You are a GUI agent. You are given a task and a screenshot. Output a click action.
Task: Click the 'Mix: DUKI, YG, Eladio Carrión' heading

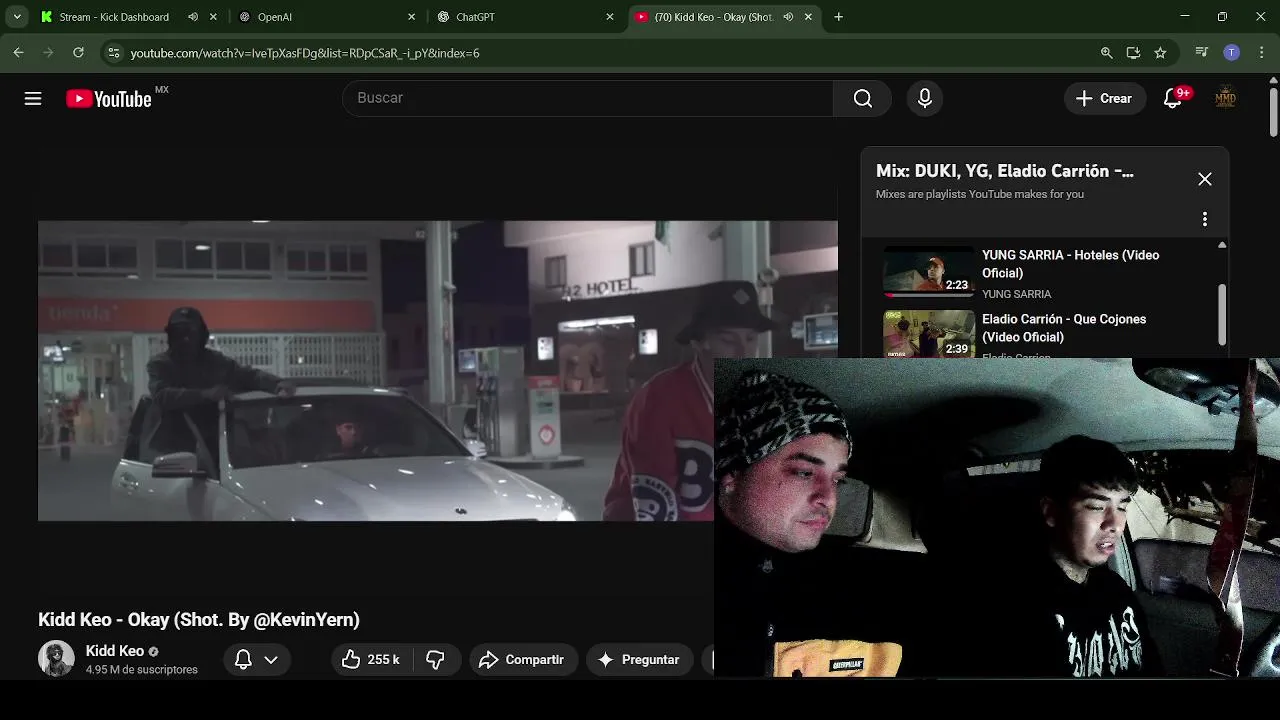(1005, 171)
